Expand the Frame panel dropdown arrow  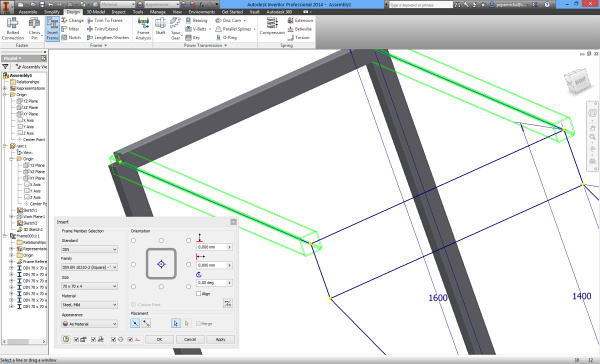pos(106,46)
